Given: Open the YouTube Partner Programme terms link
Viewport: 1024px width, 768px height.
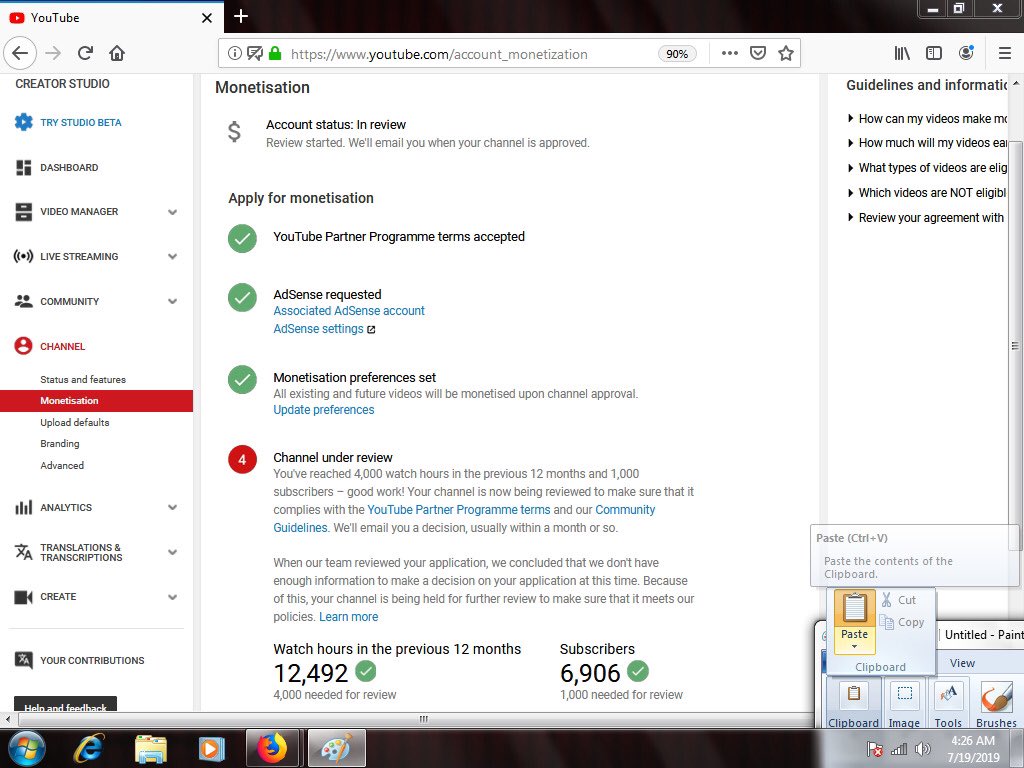Looking at the screenshot, I should click(459, 510).
